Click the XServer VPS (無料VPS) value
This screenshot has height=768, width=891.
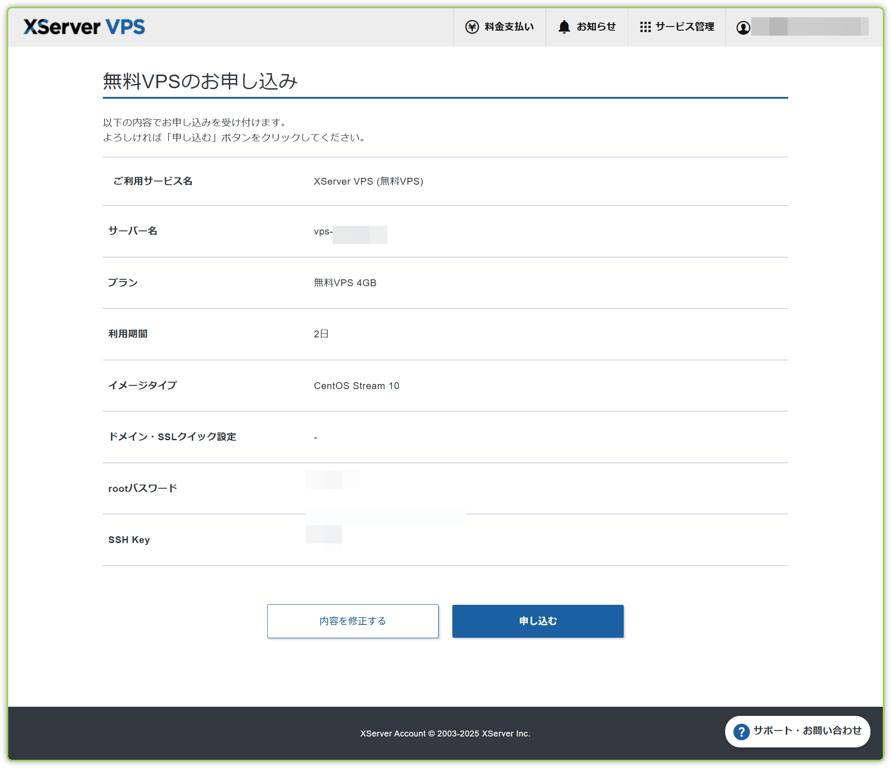tap(368, 181)
